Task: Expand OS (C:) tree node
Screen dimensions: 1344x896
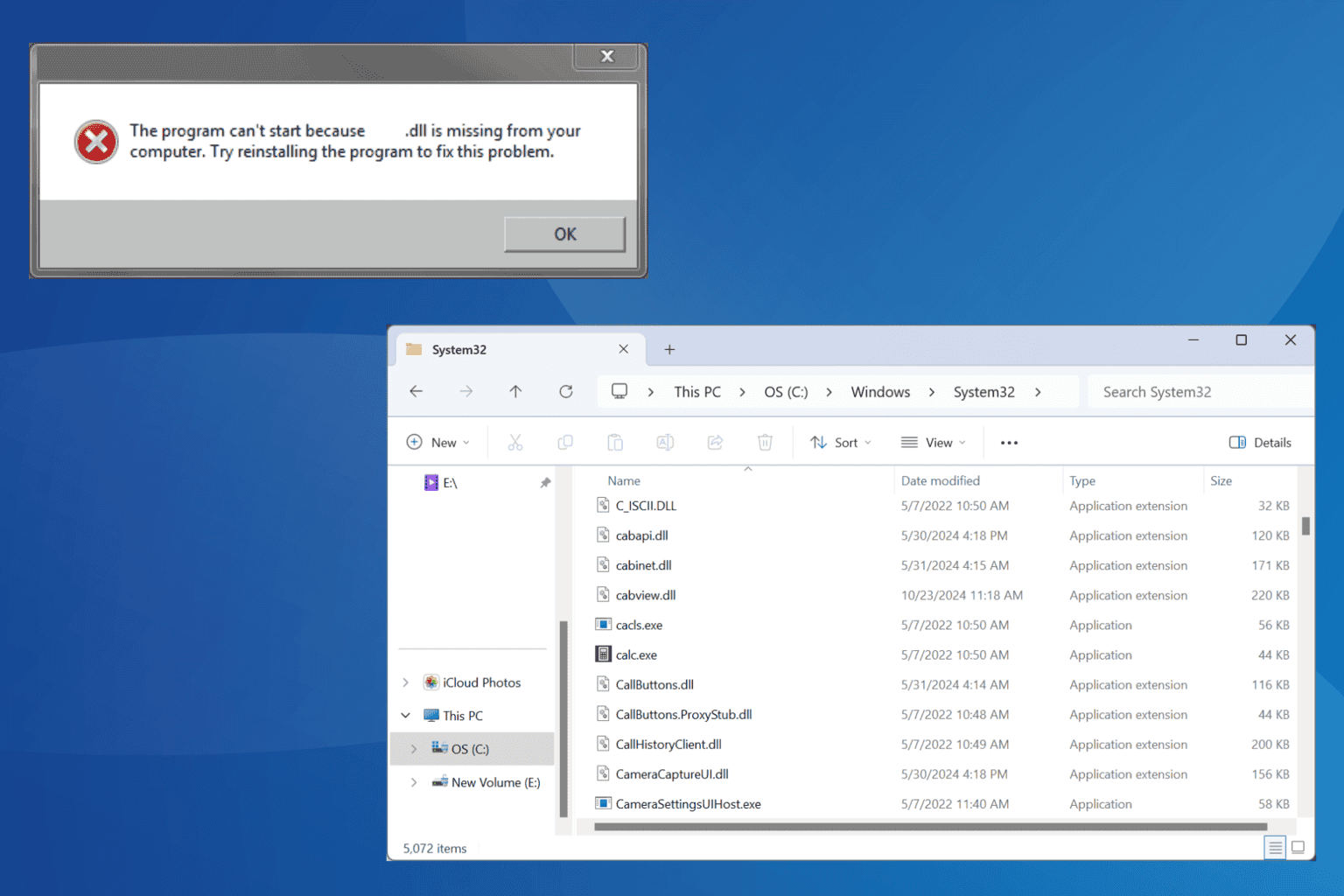Action: click(x=414, y=749)
